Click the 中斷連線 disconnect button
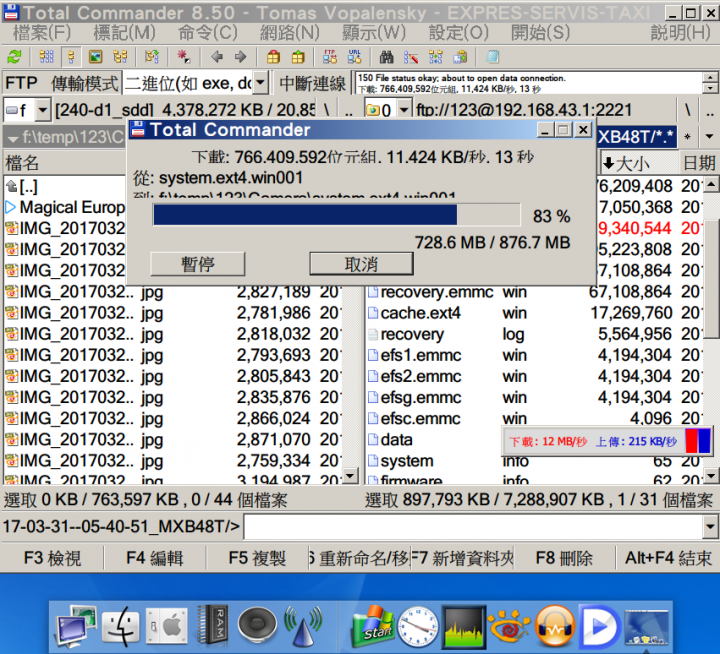 coord(312,83)
